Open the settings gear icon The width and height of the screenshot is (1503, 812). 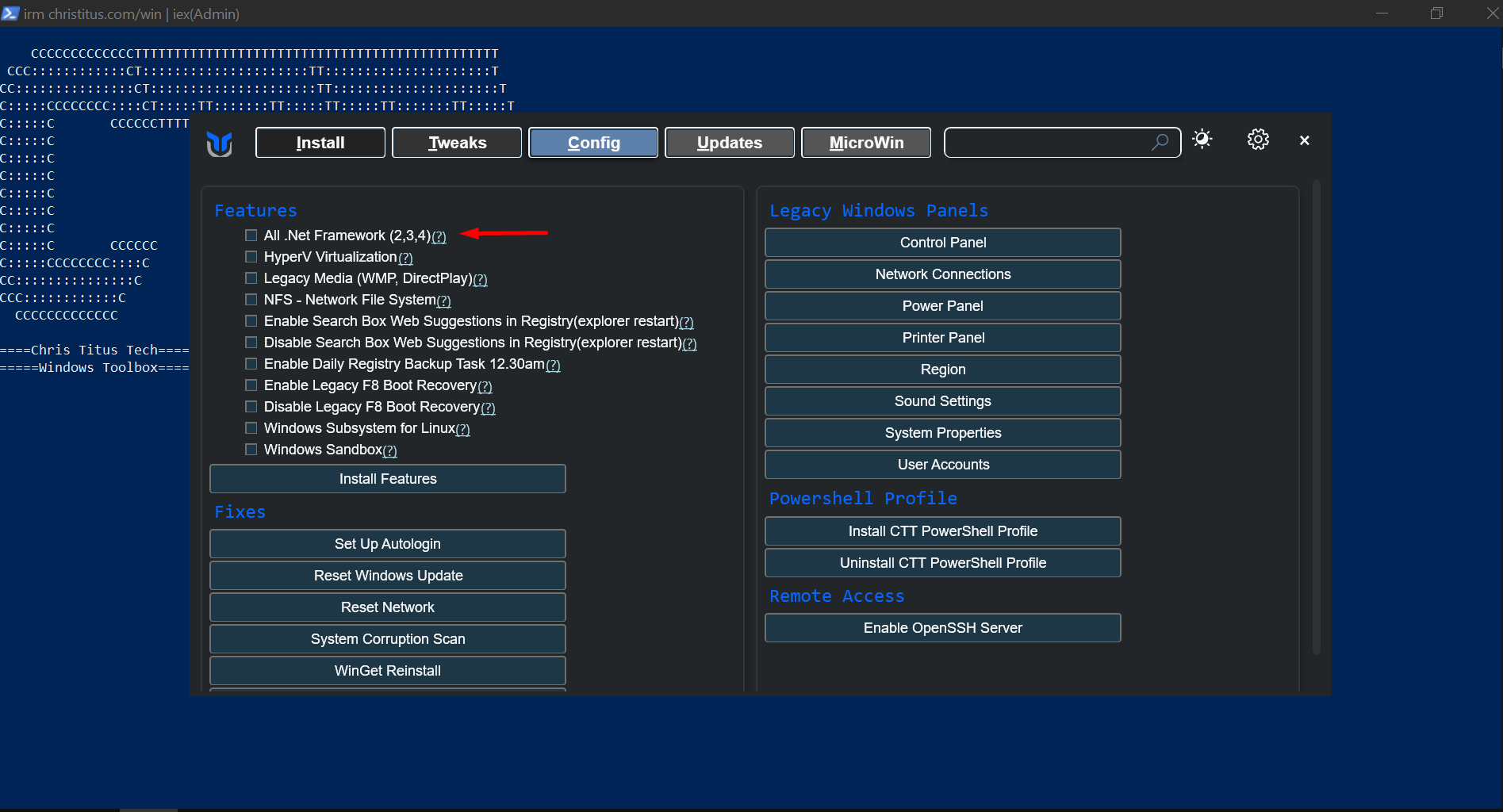pos(1258,140)
